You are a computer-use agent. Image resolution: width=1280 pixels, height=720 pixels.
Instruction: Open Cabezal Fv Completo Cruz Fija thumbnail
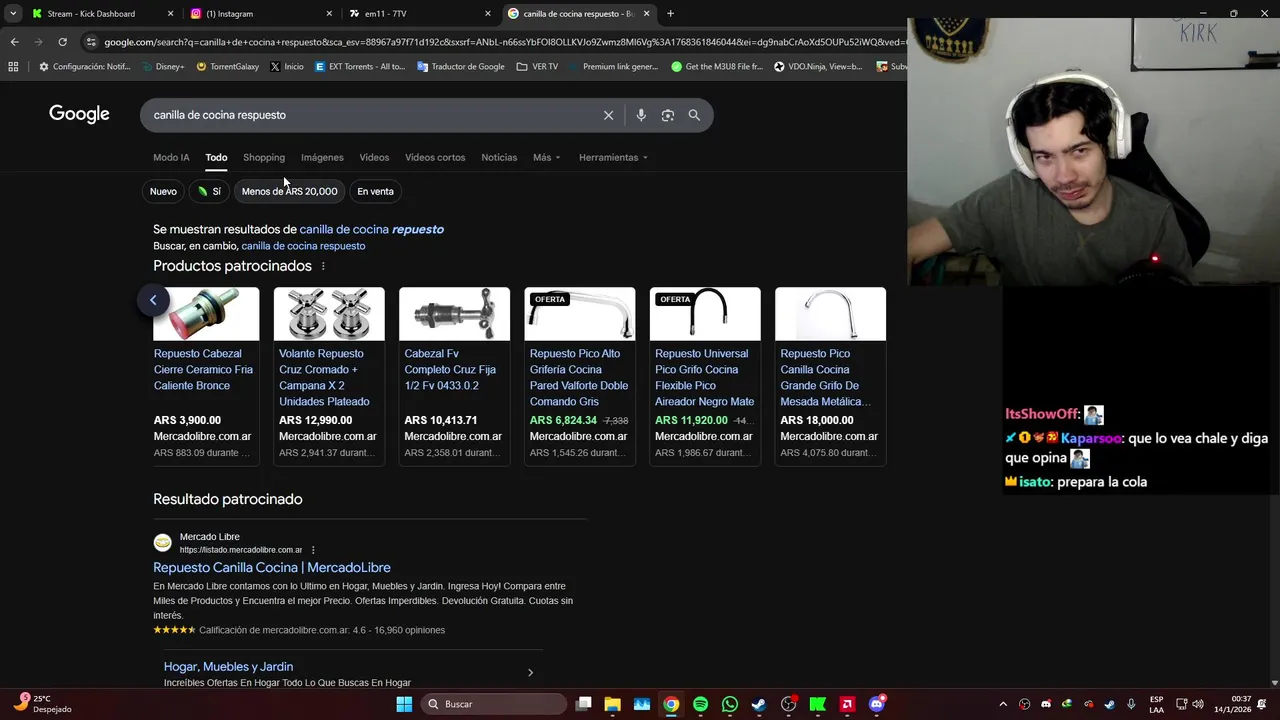454,314
